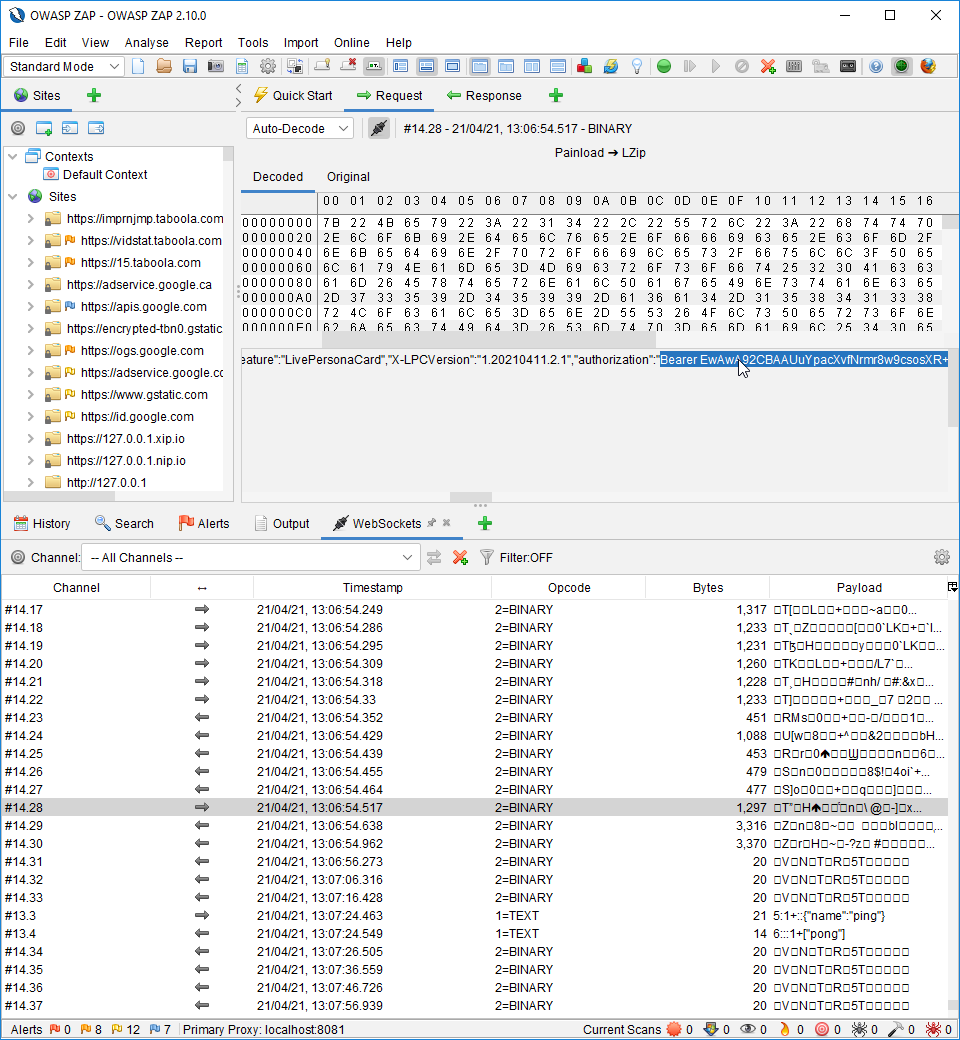Sort WebSockets messages by Bytes column header
The width and height of the screenshot is (960, 1040).
[708, 588]
